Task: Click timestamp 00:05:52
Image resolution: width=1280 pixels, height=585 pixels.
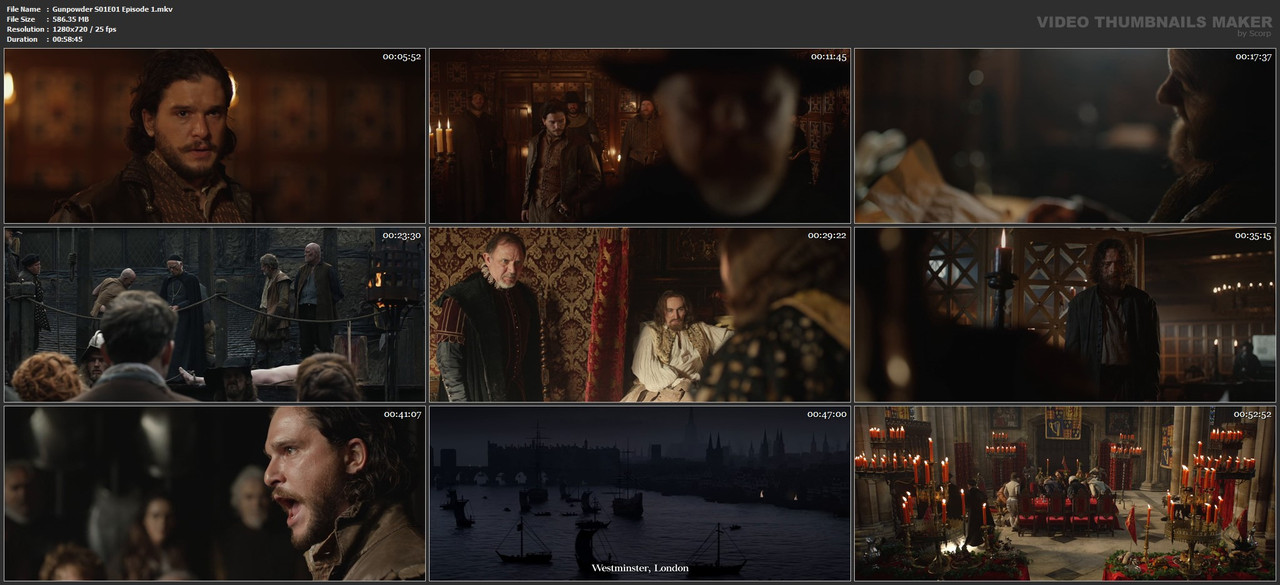Action: 401,57
